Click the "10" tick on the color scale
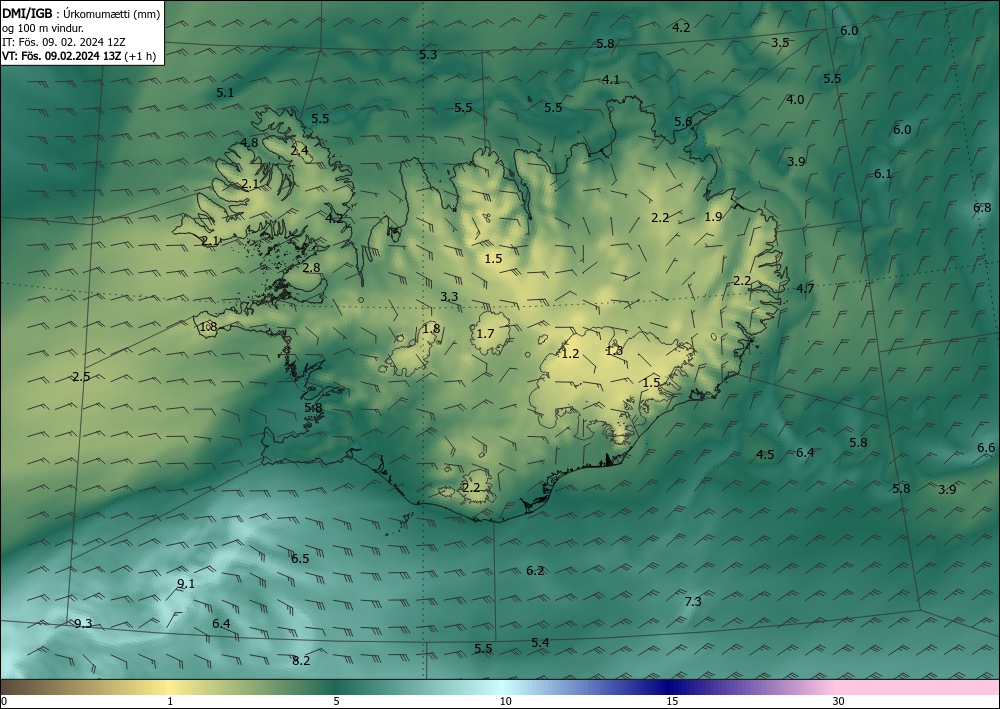The image size is (1000, 709). (505, 701)
